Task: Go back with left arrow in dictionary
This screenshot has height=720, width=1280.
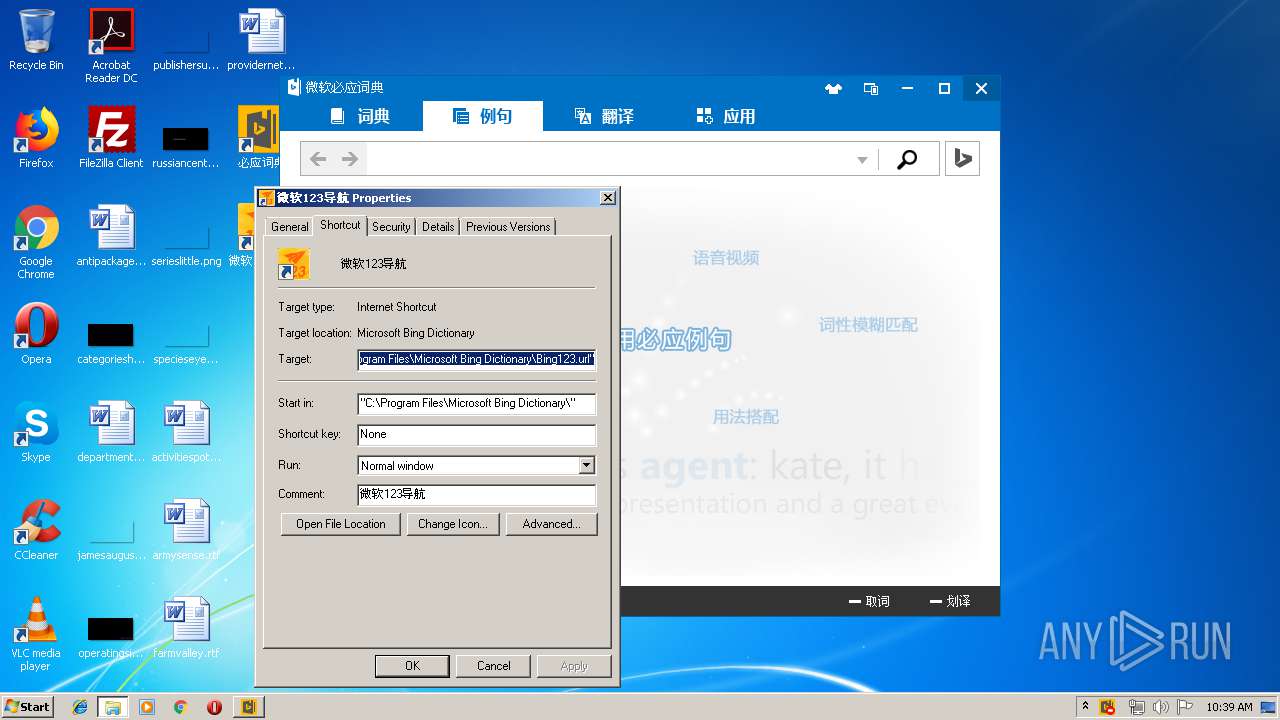Action: click(318, 159)
